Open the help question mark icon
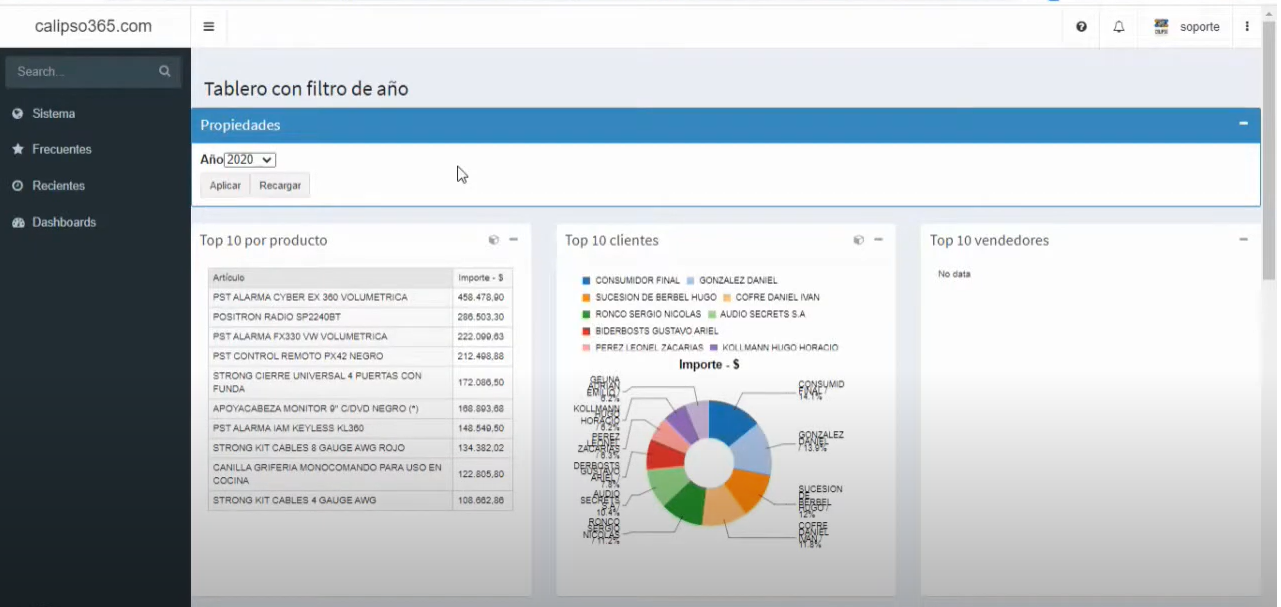The height and width of the screenshot is (607, 1281). 1081,27
